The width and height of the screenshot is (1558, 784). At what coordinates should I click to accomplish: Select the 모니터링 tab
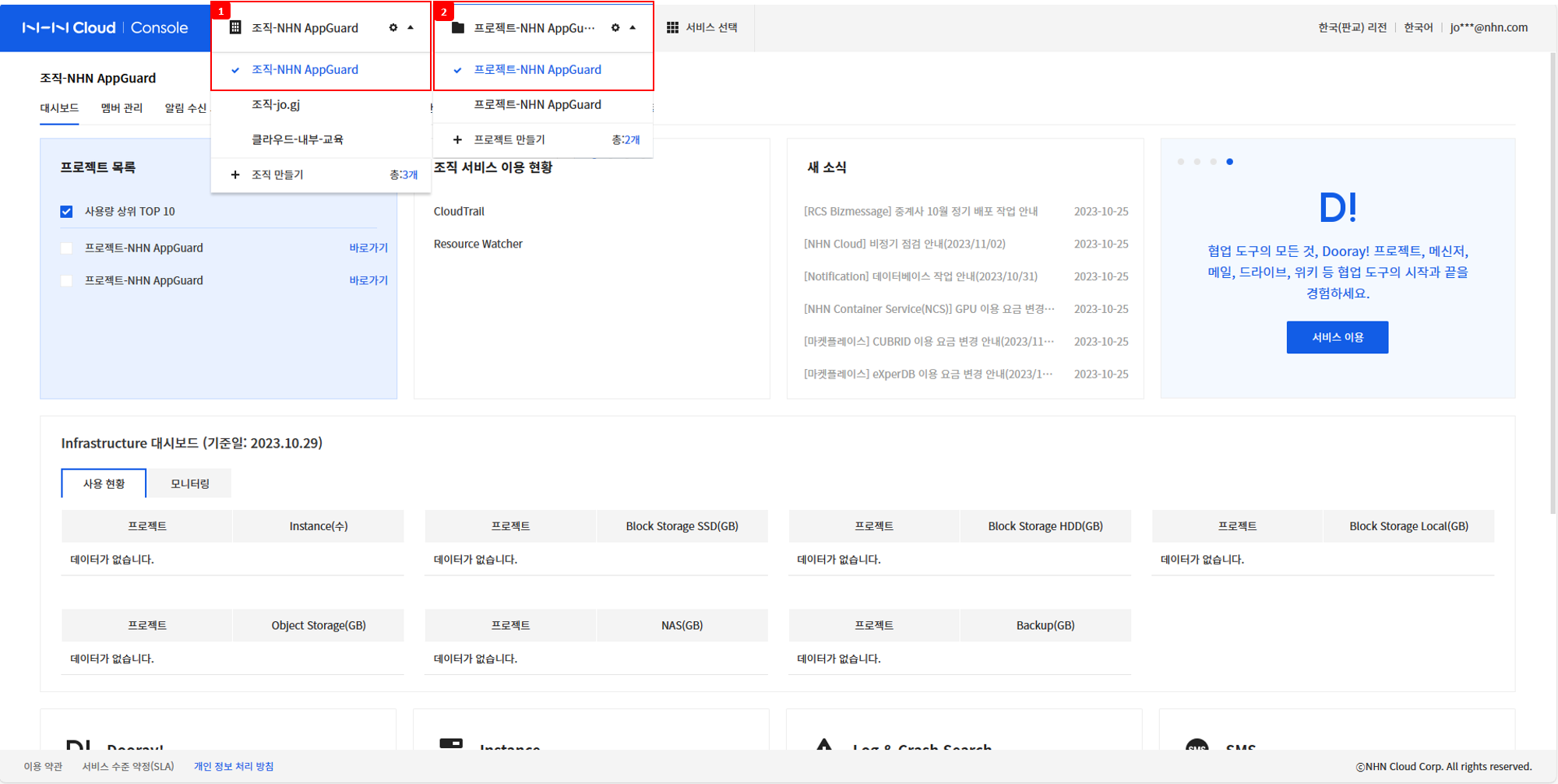pos(189,483)
